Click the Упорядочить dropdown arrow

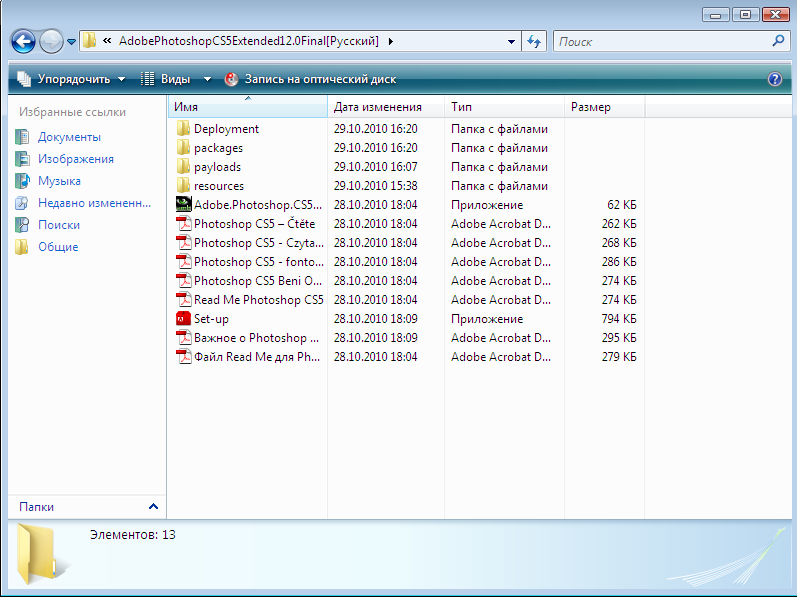click(x=121, y=79)
